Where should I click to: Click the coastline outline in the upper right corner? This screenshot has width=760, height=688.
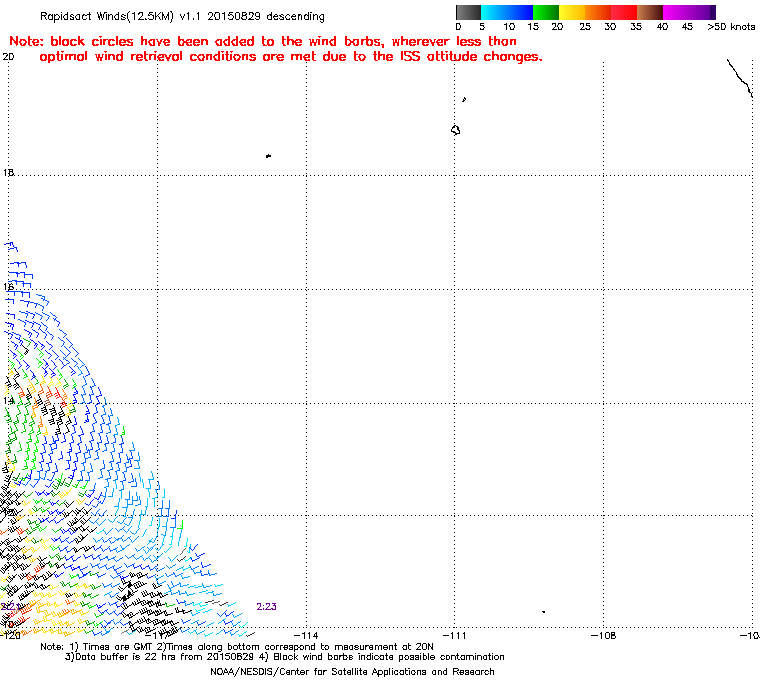coord(740,78)
